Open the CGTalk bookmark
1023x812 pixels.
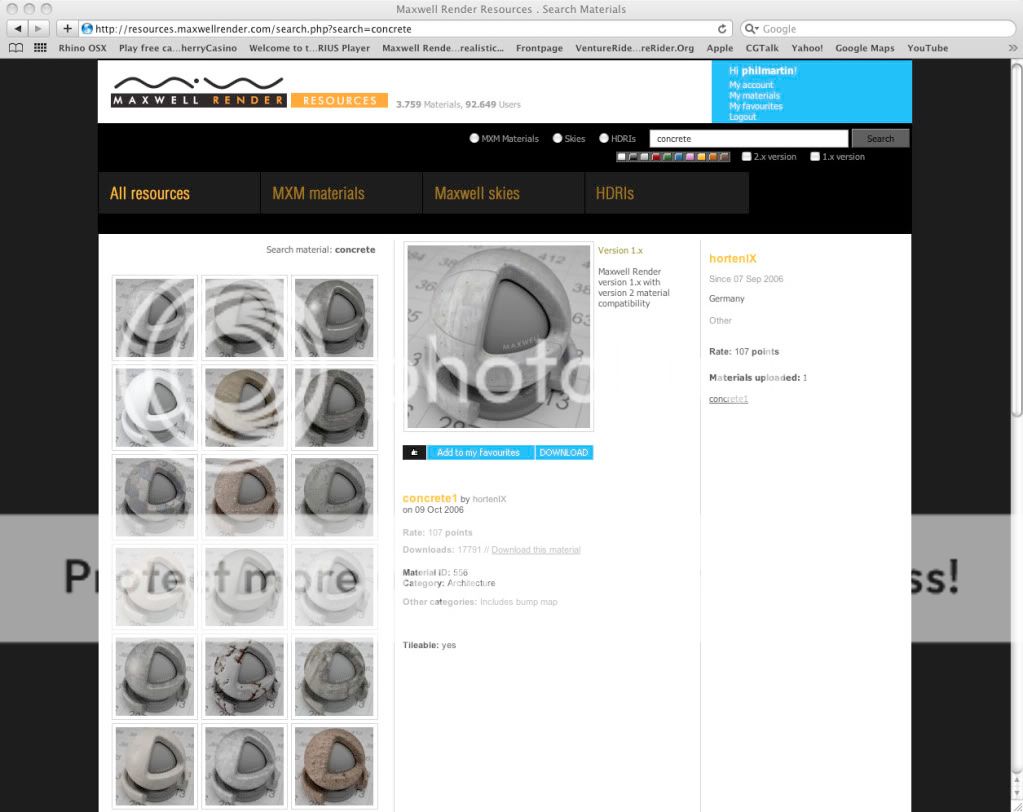(762, 48)
